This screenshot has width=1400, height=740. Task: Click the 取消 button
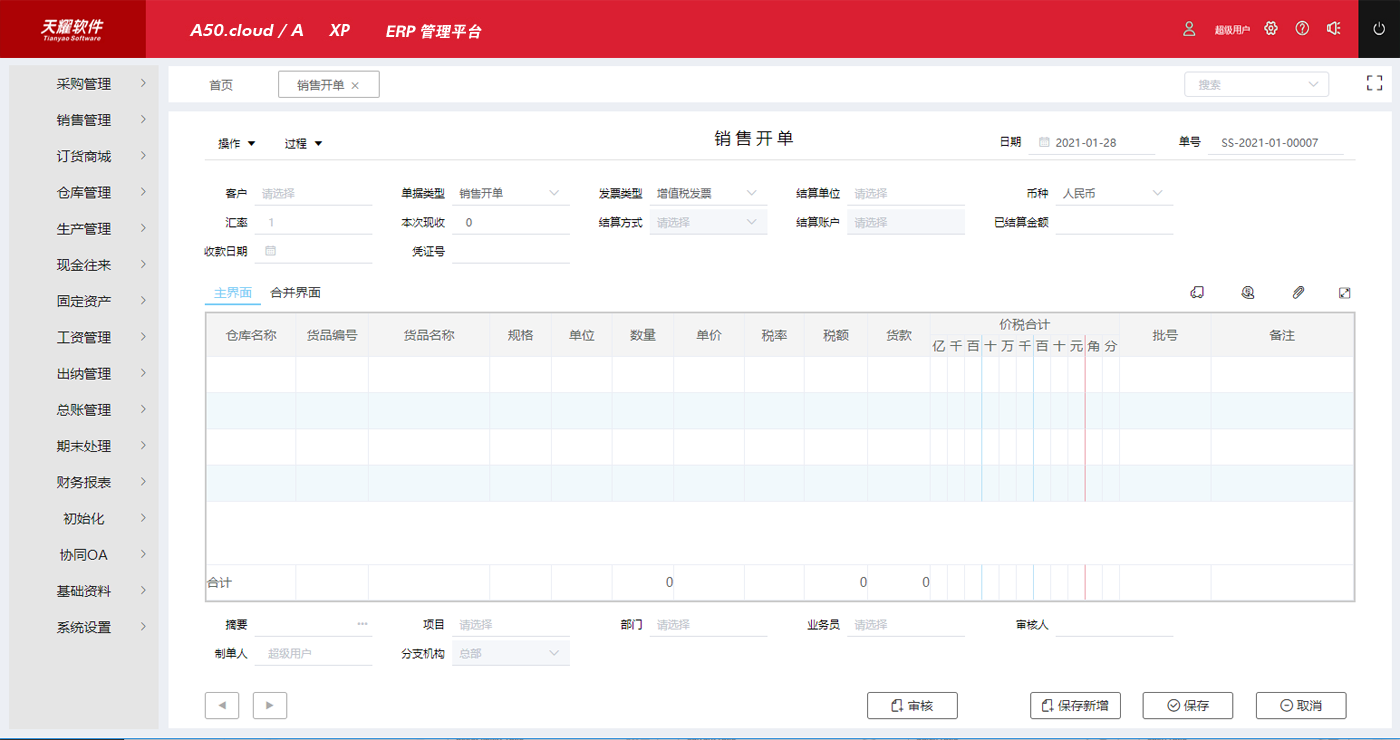tap(1301, 705)
